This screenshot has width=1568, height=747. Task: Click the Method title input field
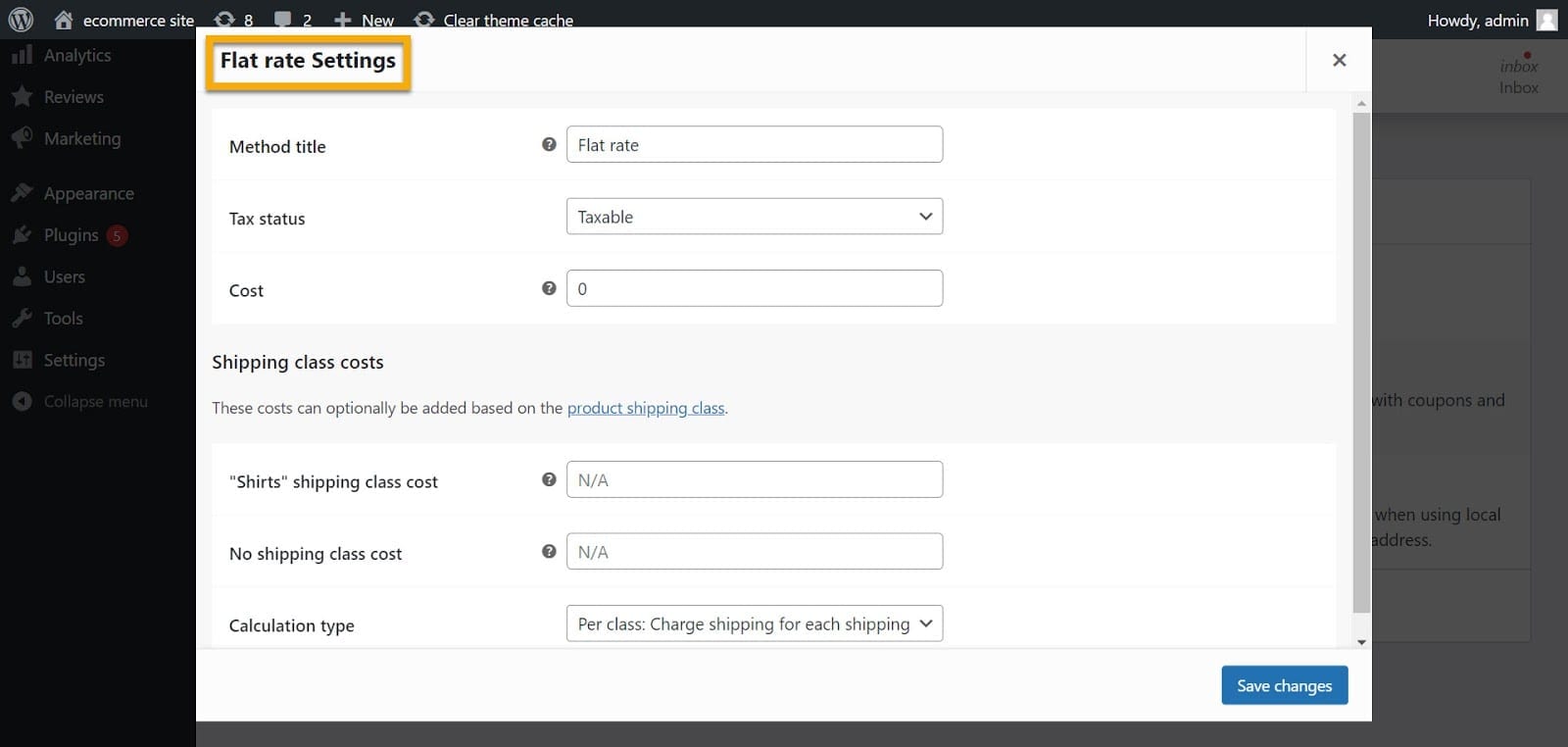coord(755,144)
